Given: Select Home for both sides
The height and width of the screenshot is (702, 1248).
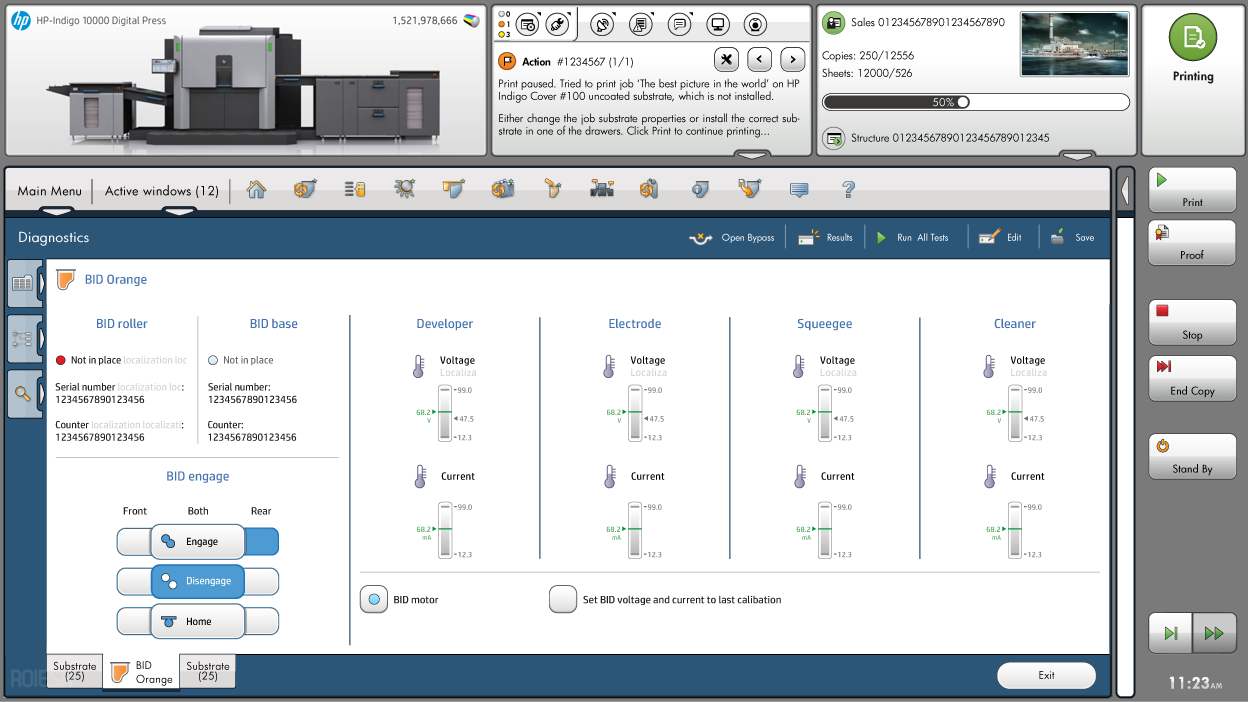Looking at the screenshot, I should pos(198,621).
